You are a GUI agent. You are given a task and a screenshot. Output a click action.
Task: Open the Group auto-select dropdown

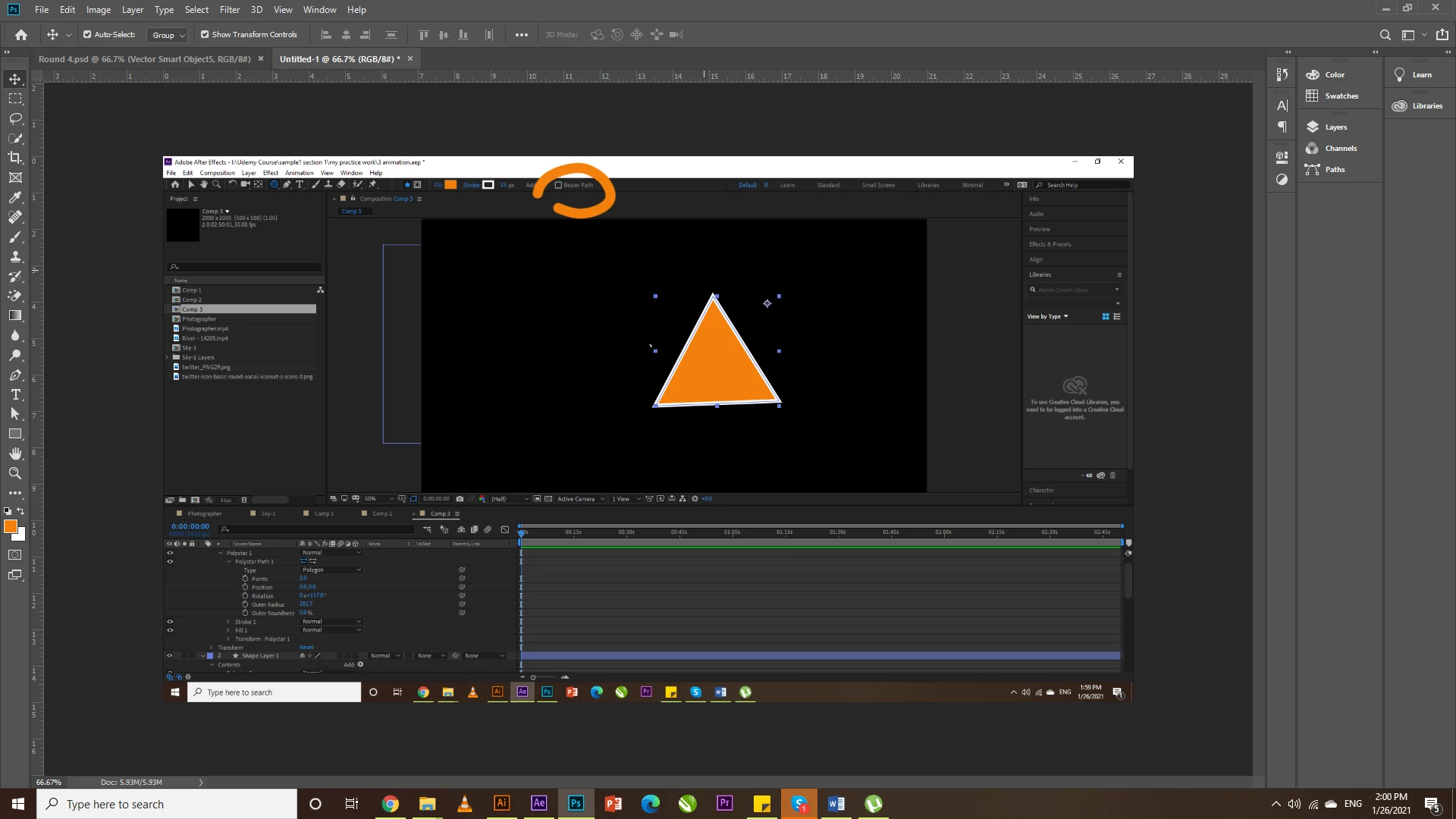[168, 35]
